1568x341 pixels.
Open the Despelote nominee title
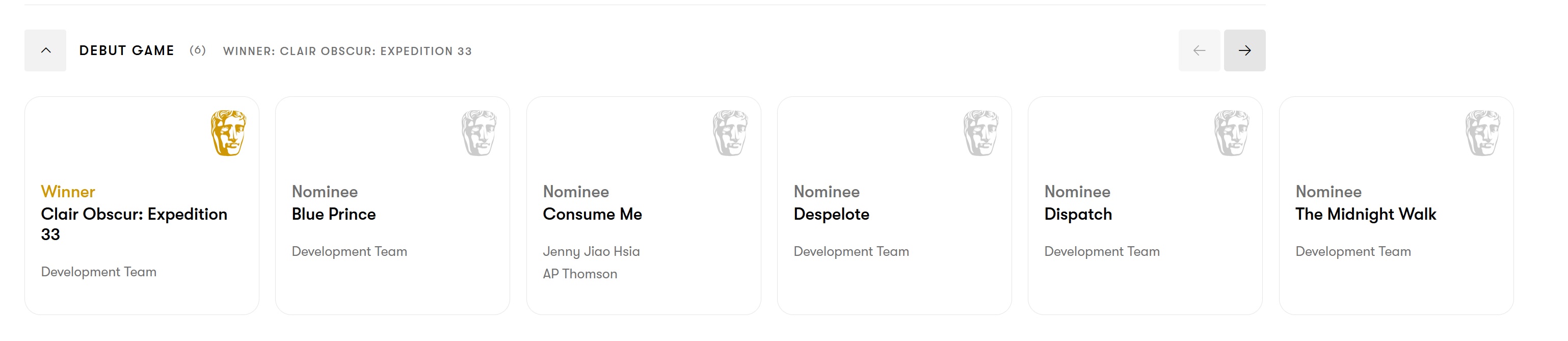[x=831, y=215]
